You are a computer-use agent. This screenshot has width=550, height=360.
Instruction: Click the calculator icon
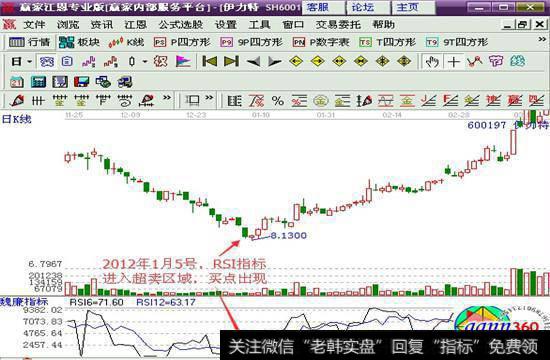tap(38, 82)
